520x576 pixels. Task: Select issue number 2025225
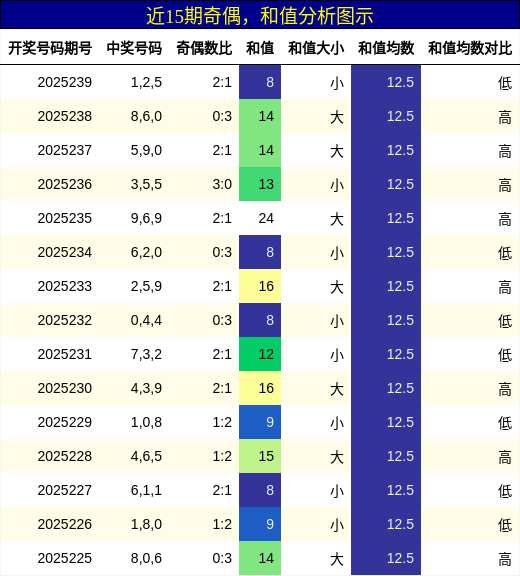pyautogui.click(x=65, y=558)
